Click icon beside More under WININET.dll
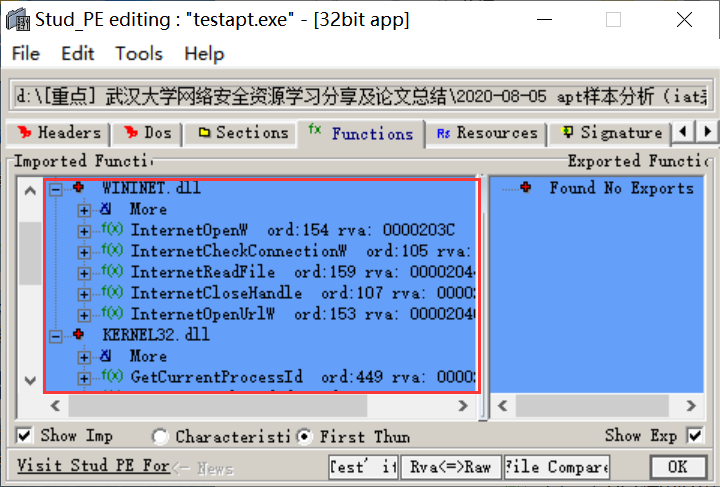This screenshot has height=487, width=720. point(106,209)
